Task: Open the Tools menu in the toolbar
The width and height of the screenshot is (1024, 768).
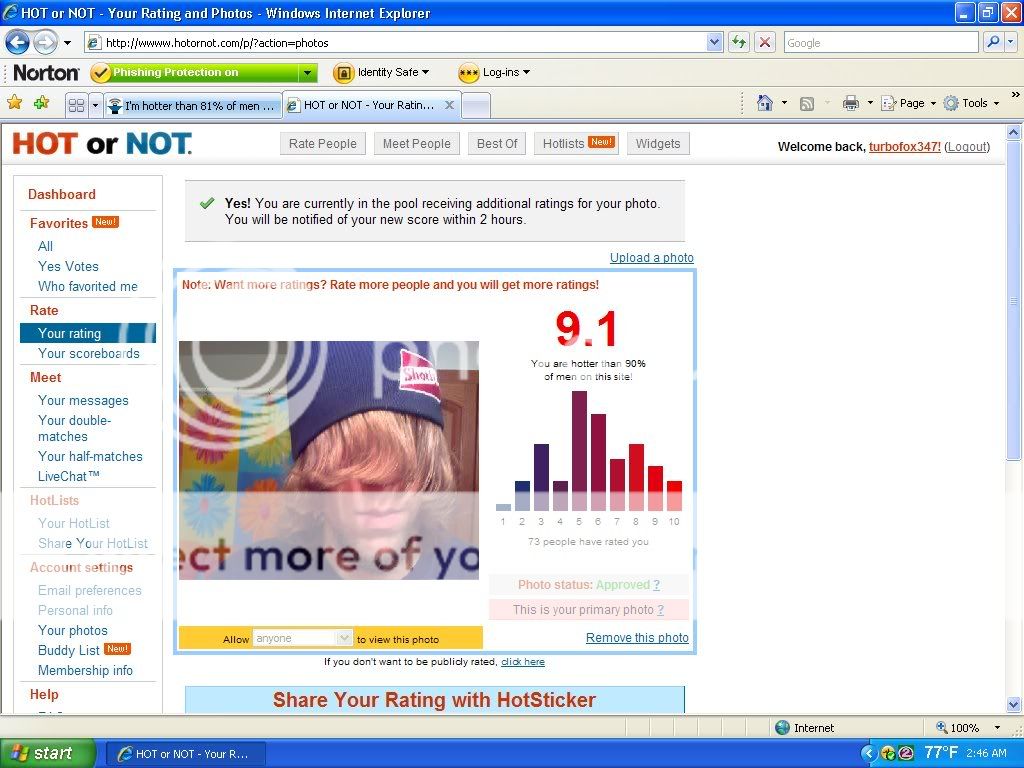Action: [x=971, y=103]
